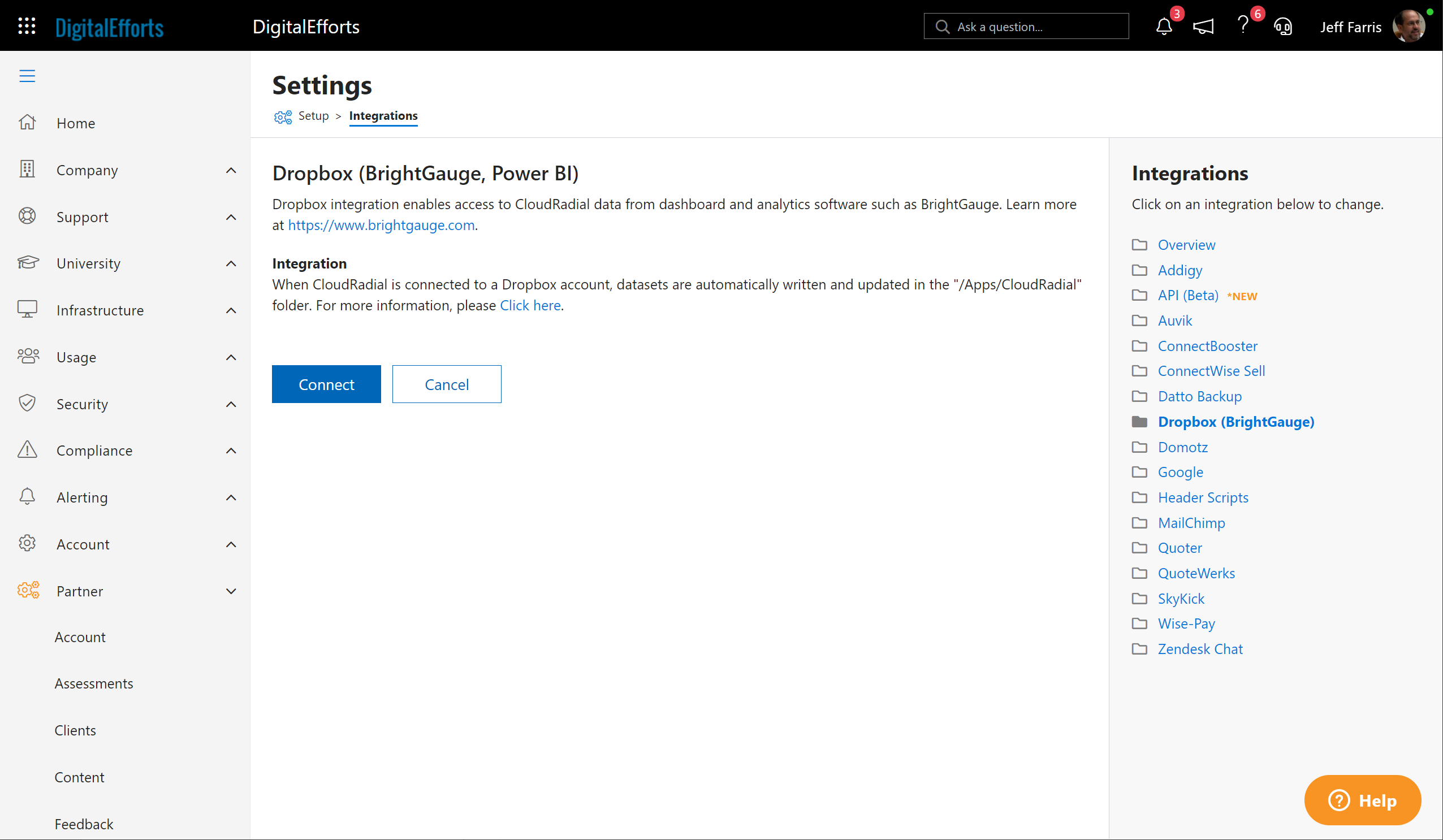The image size is (1443, 840).
Task: Expand the Compliance menu chevron
Action: (231, 451)
